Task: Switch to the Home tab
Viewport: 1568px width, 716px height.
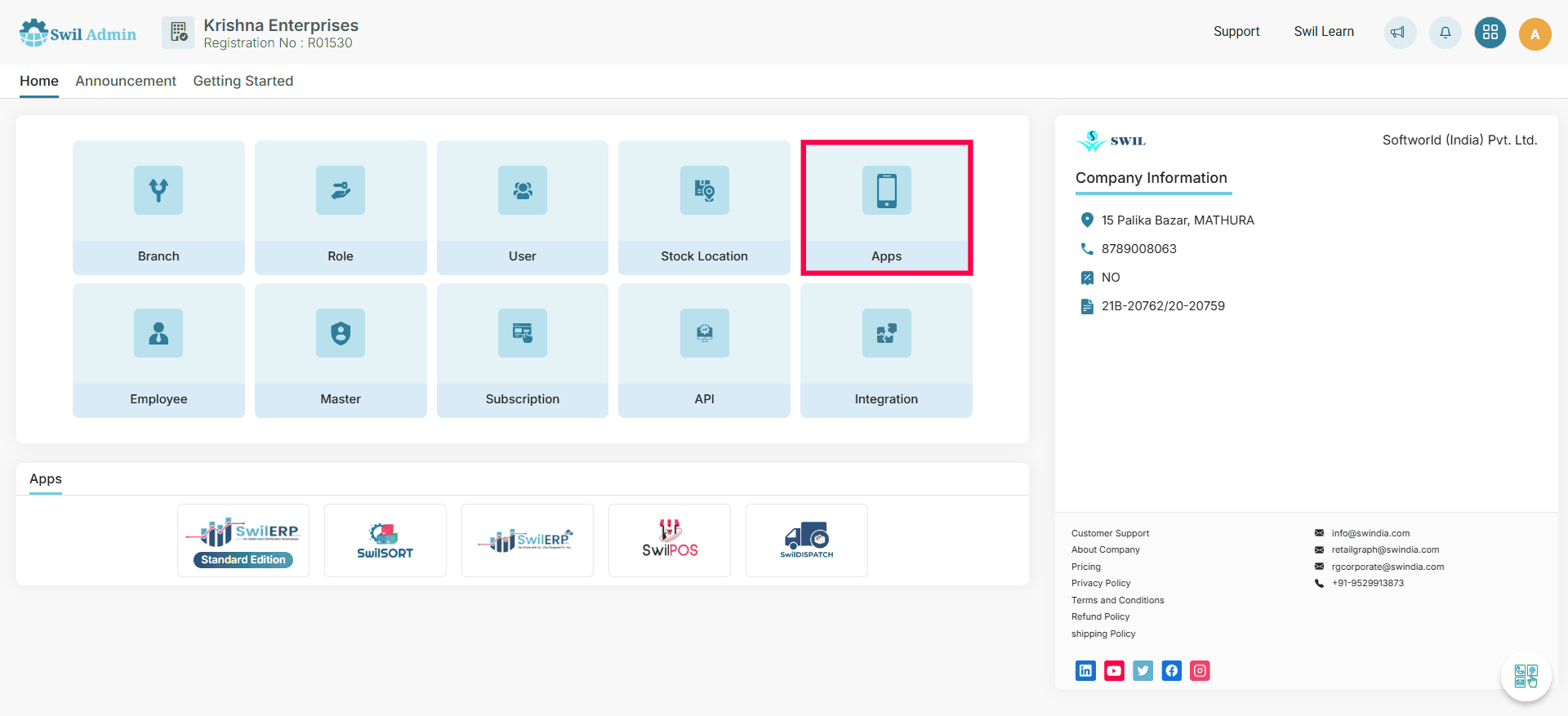Action: pos(39,81)
